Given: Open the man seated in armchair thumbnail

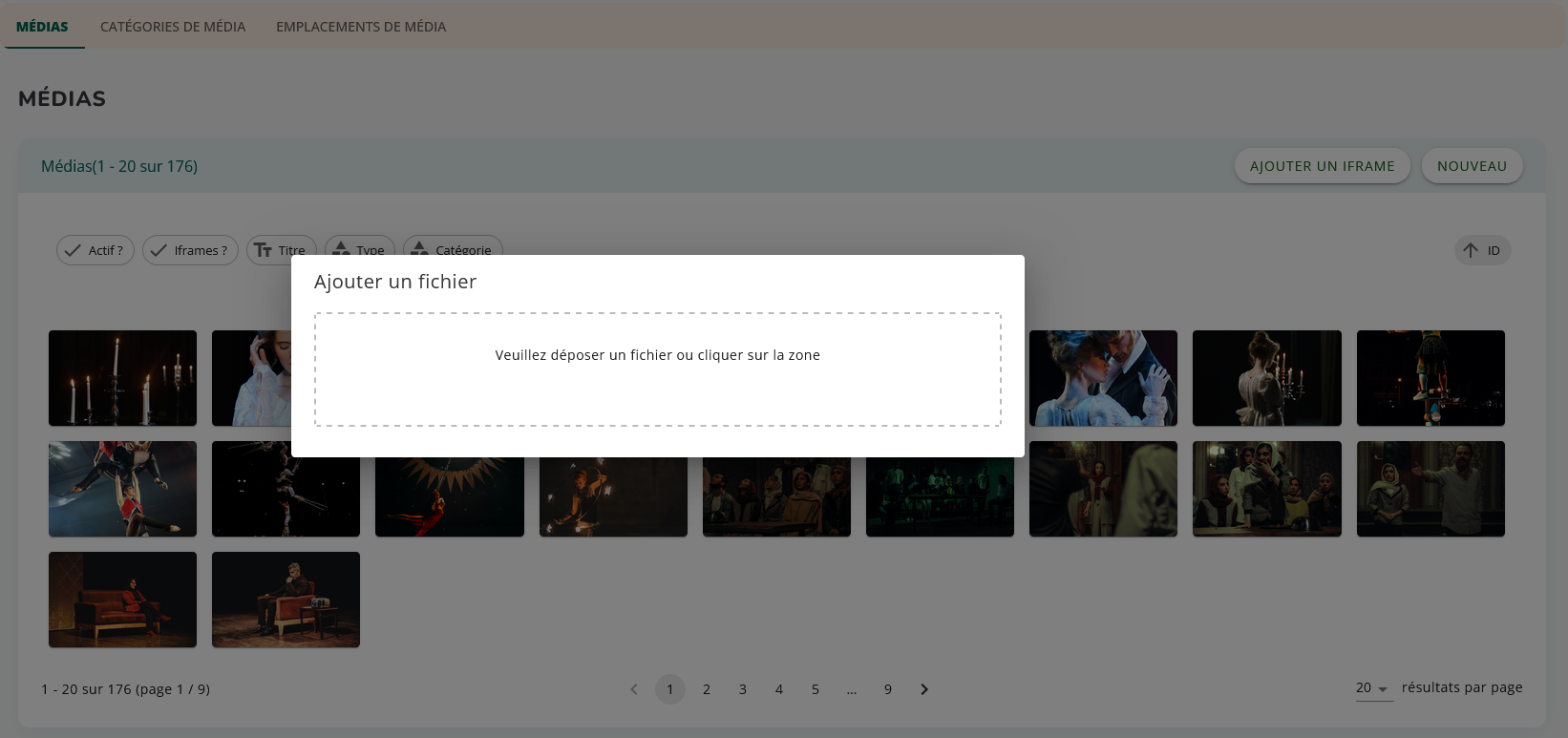Looking at the screenshot, I should click(x=286, y=600).
